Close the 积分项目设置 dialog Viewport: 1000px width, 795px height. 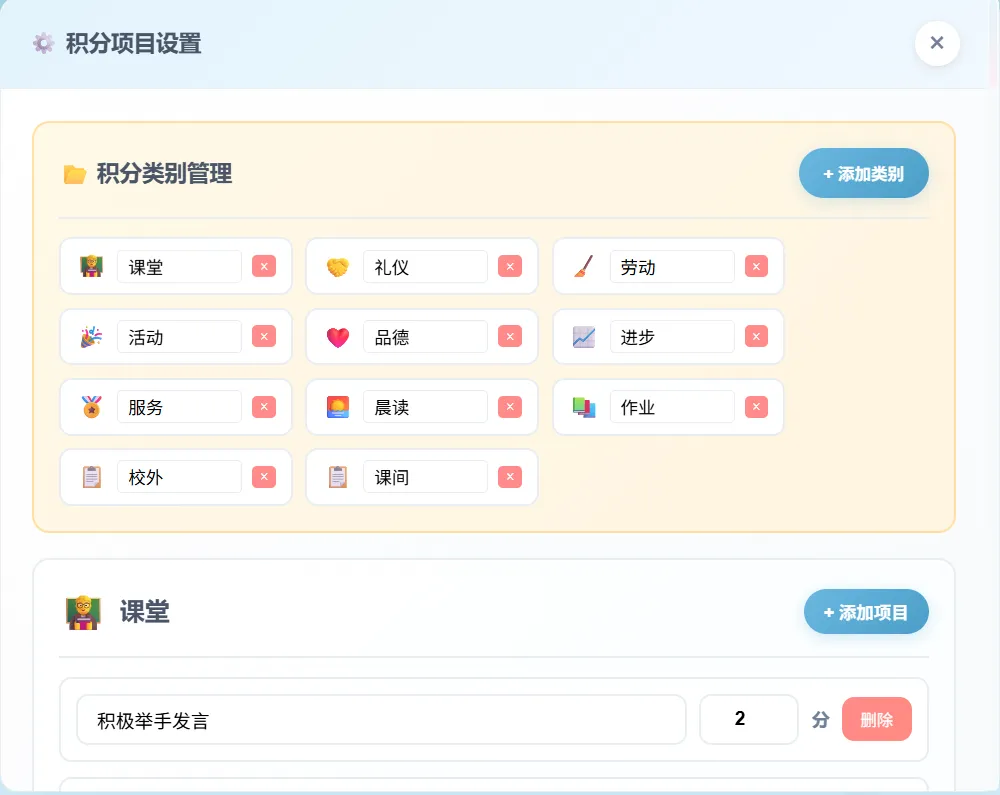[x=937, y=43]
